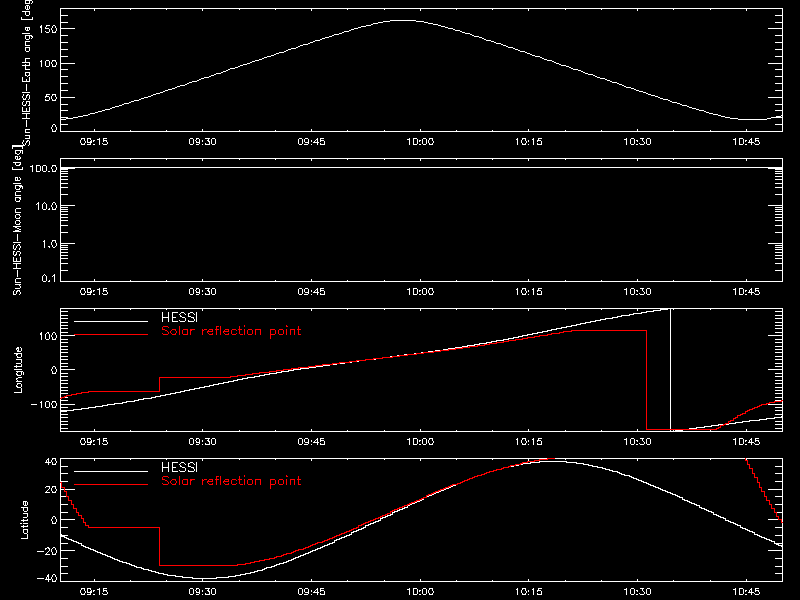Click the 0.1 tick label on Moon angle axis
800x600 pixels.
(49, 279)
